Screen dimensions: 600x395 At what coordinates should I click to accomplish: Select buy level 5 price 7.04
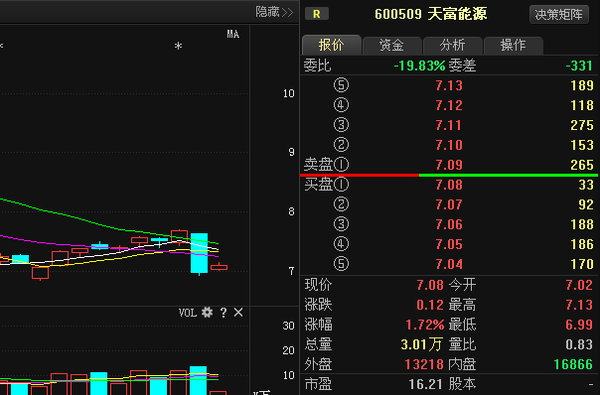coord(449,264)
